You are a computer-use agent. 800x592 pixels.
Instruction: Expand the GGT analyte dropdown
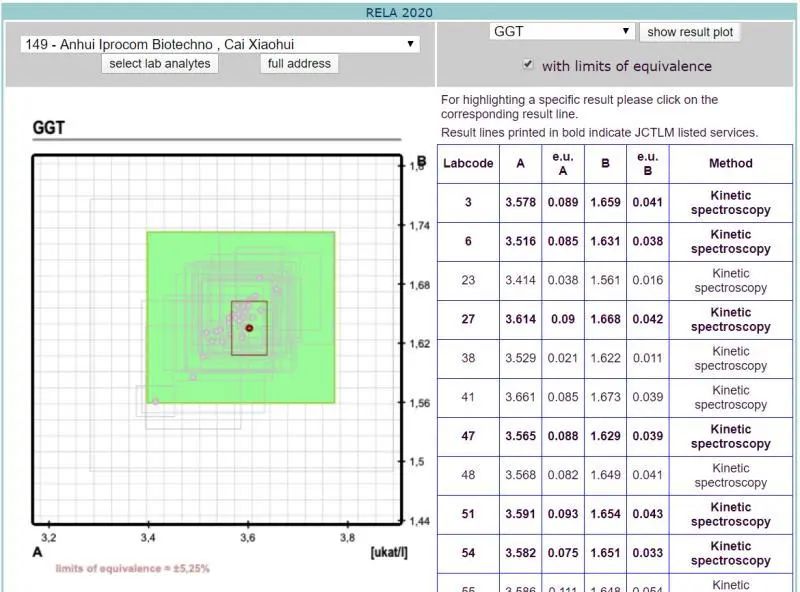pos(562,31)
